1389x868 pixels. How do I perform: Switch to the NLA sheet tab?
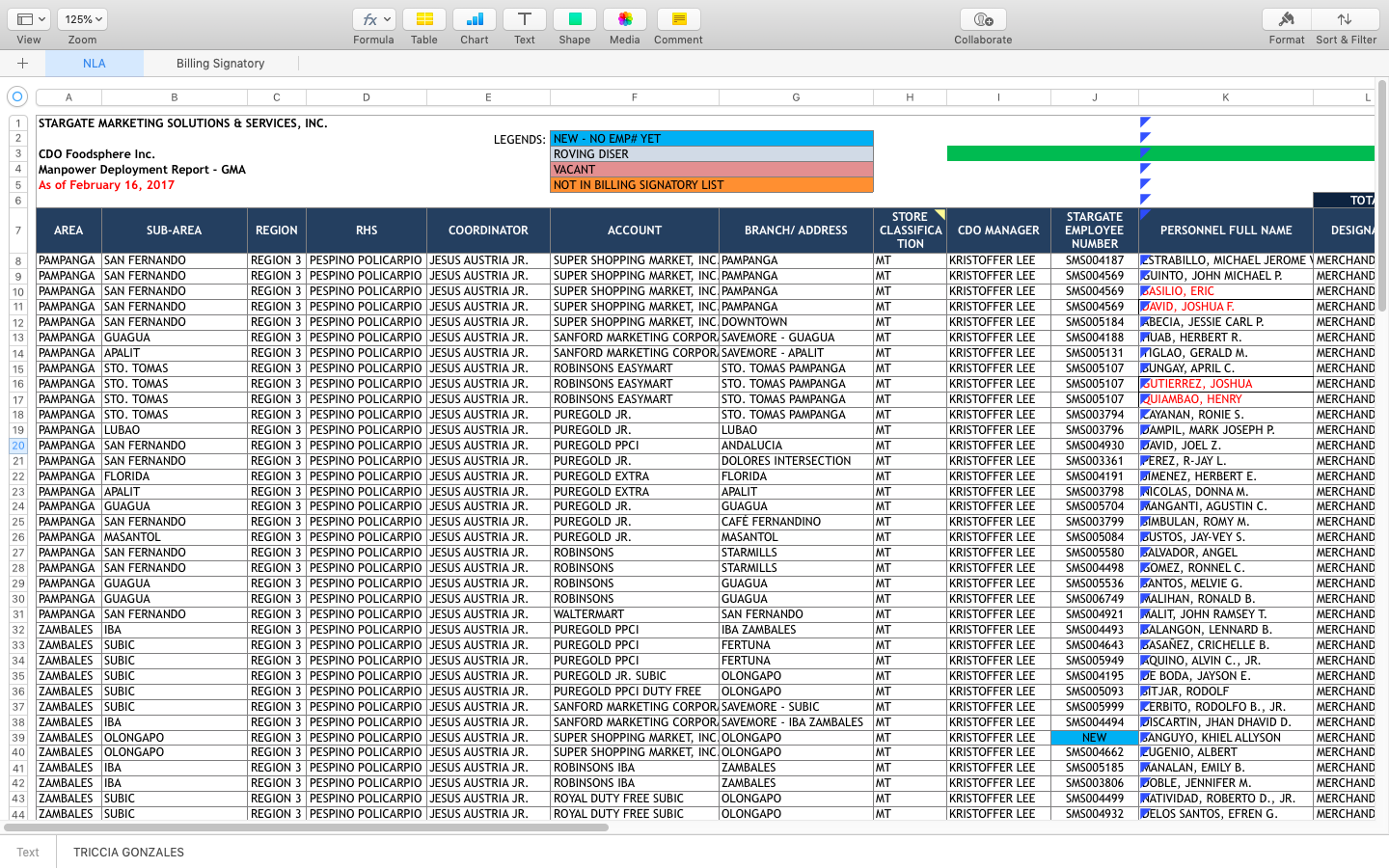95,64
